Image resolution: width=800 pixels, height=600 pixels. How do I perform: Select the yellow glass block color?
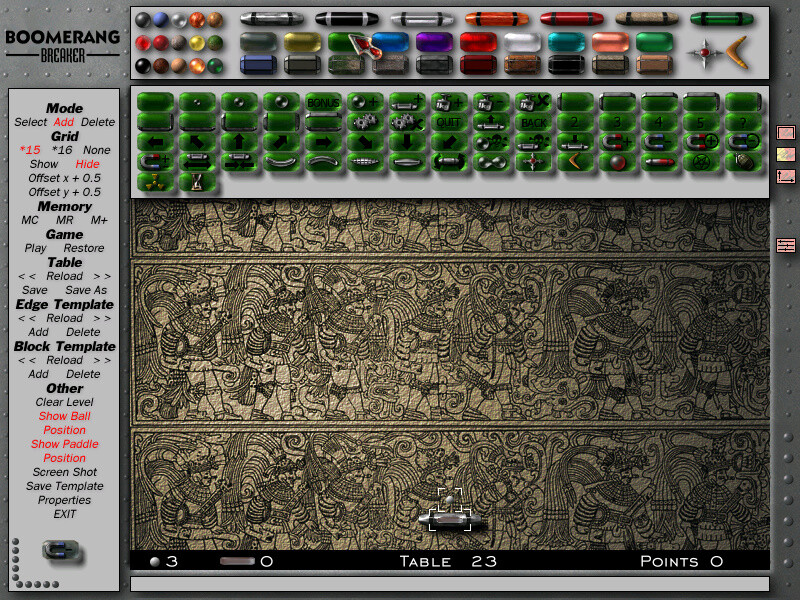click(x=303, y=42)
